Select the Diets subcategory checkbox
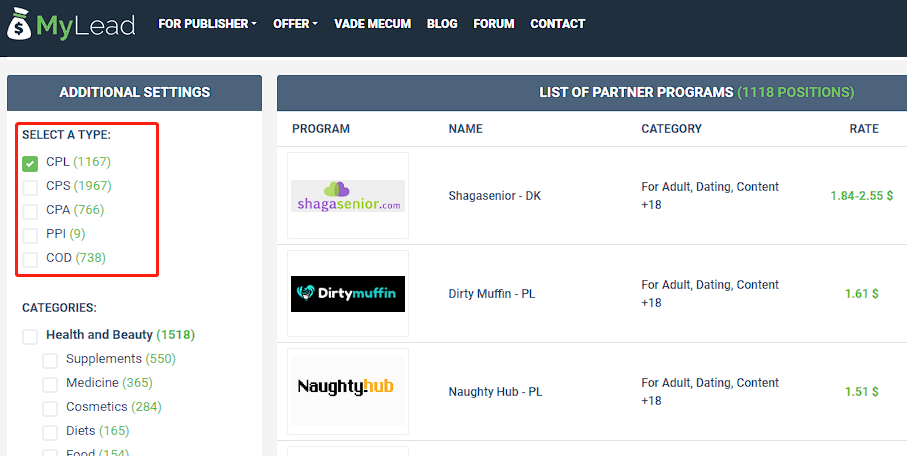The image size is (907, 456). 50,432
